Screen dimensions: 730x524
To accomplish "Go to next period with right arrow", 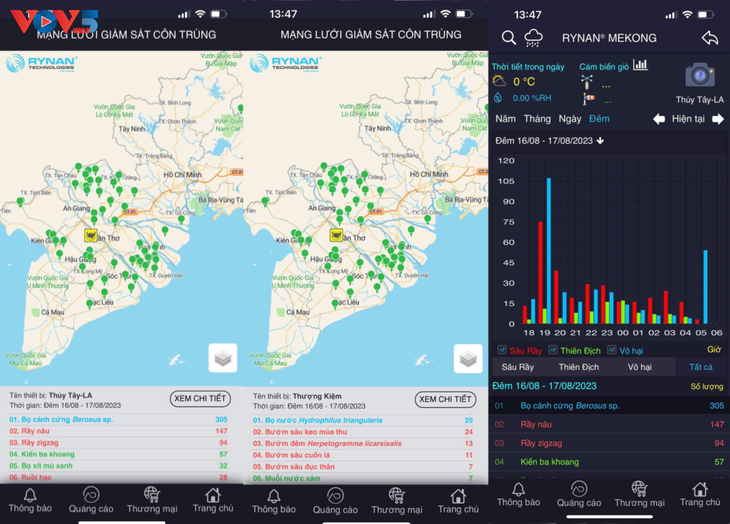I will click(717, 119).
